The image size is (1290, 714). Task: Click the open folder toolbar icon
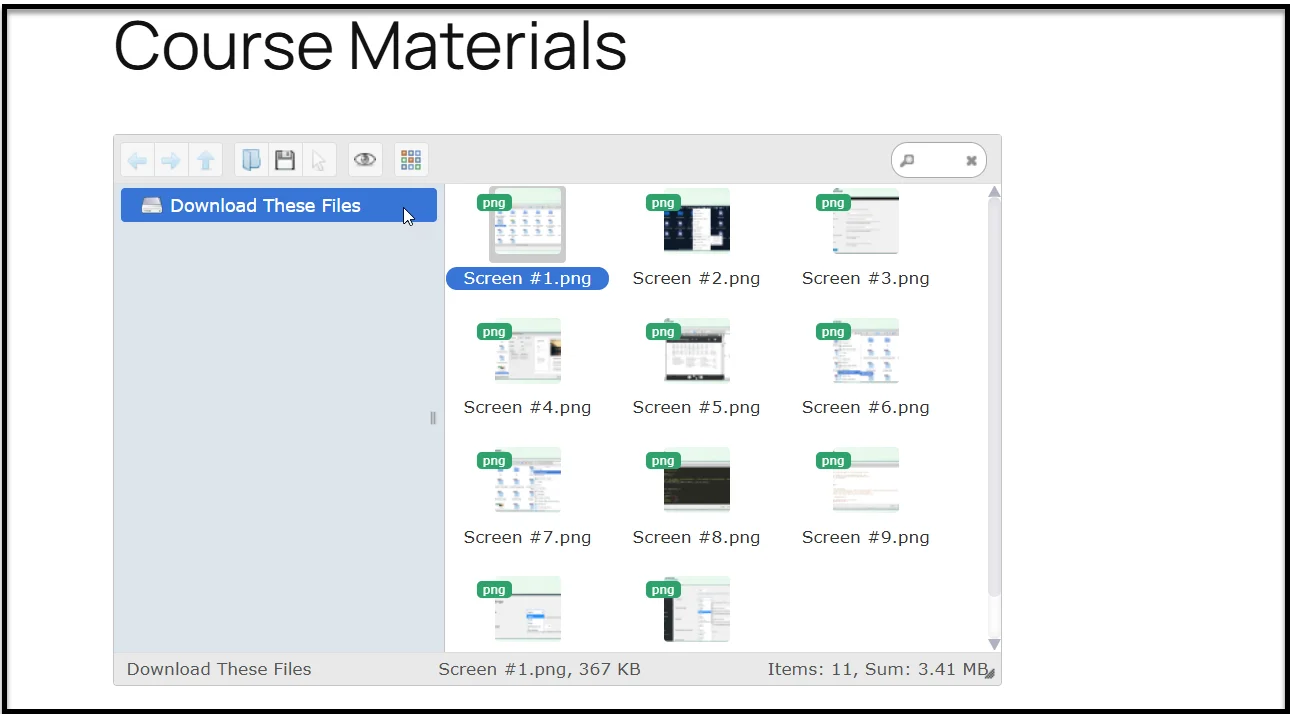tap(251, 160)
